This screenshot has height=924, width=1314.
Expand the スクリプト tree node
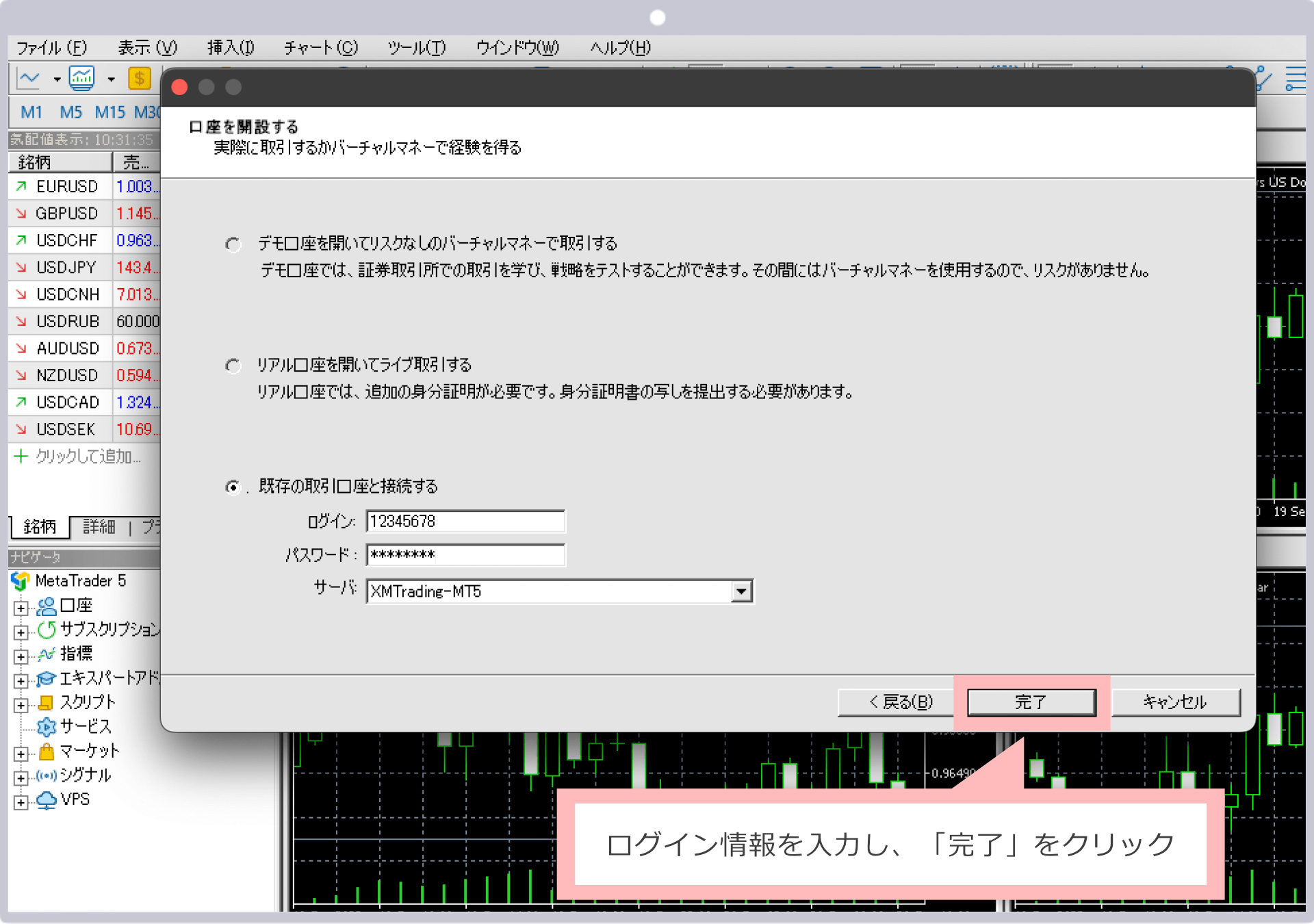point(21,705)
